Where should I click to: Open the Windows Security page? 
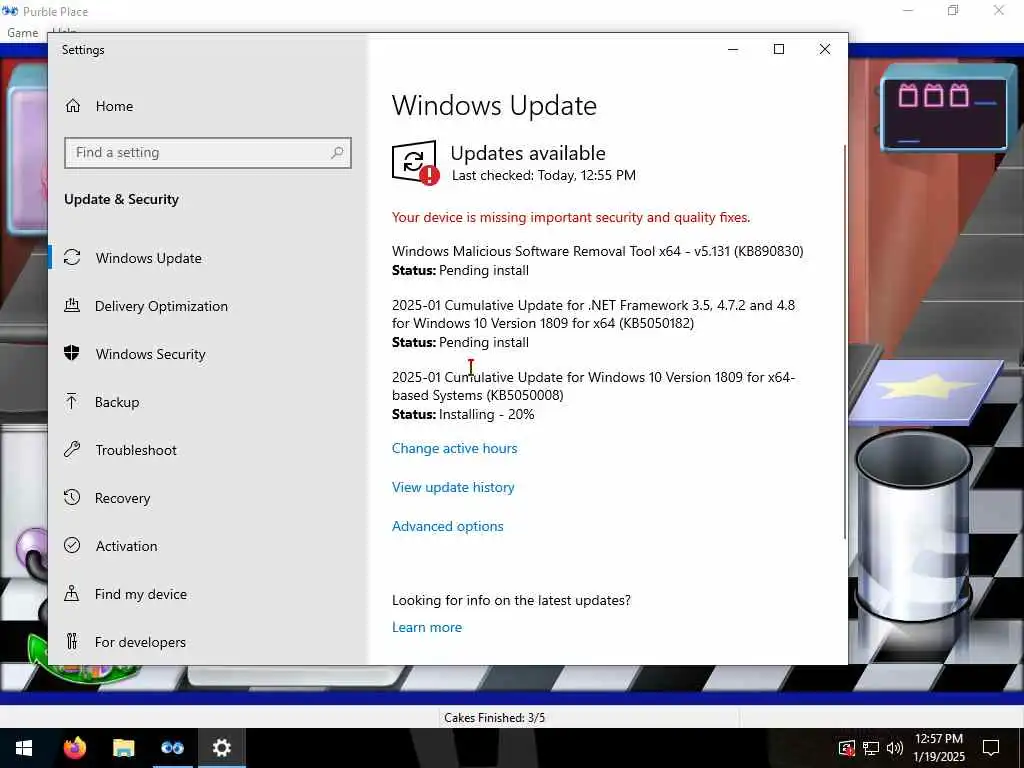(150, 354)
